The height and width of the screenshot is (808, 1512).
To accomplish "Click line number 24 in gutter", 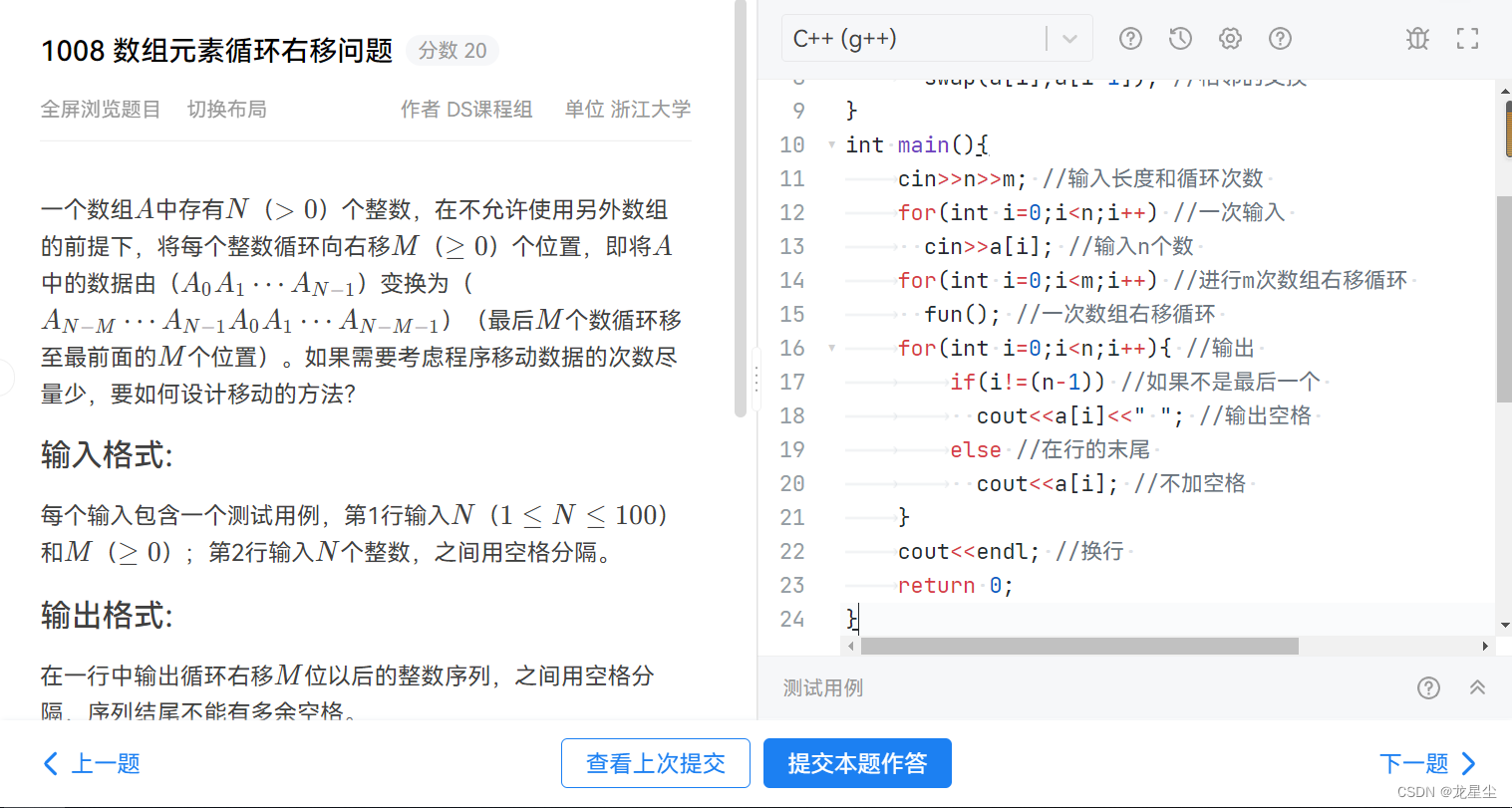I will click(x=792, y=620).
